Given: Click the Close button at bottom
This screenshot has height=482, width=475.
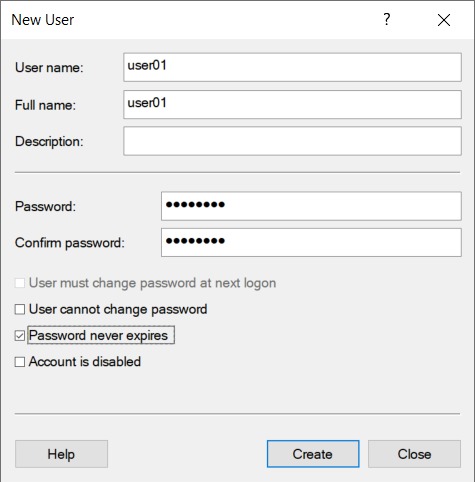Looking at the screenshot, I should 414,454.
